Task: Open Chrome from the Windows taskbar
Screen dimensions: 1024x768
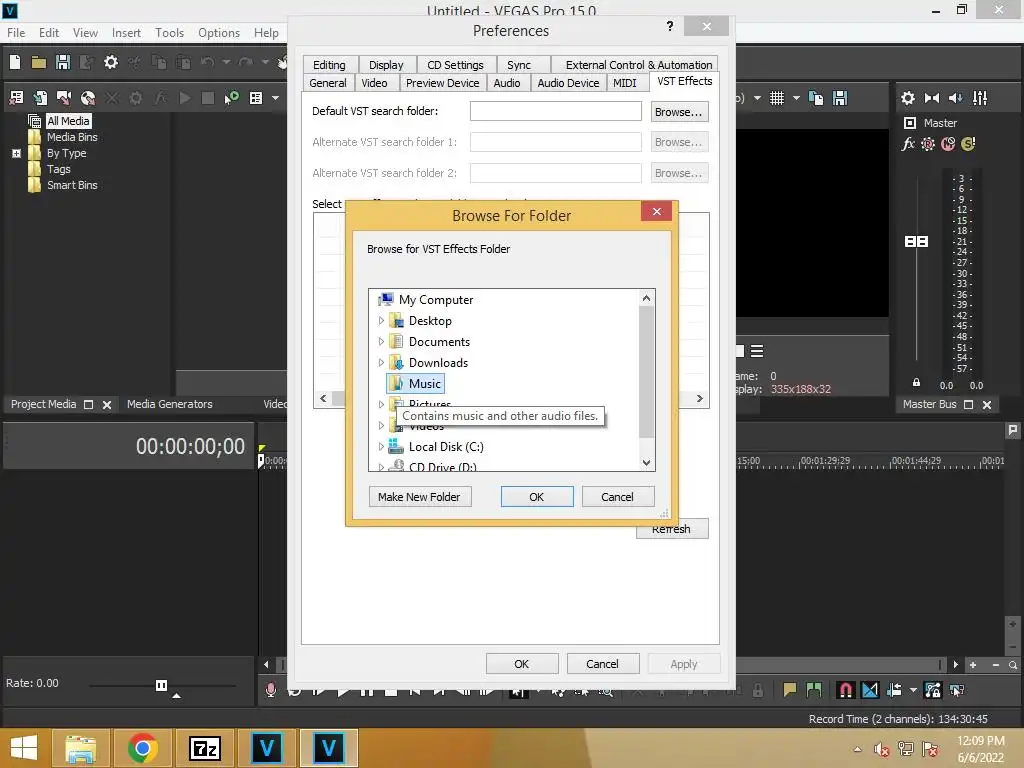Action: [142, 748]
